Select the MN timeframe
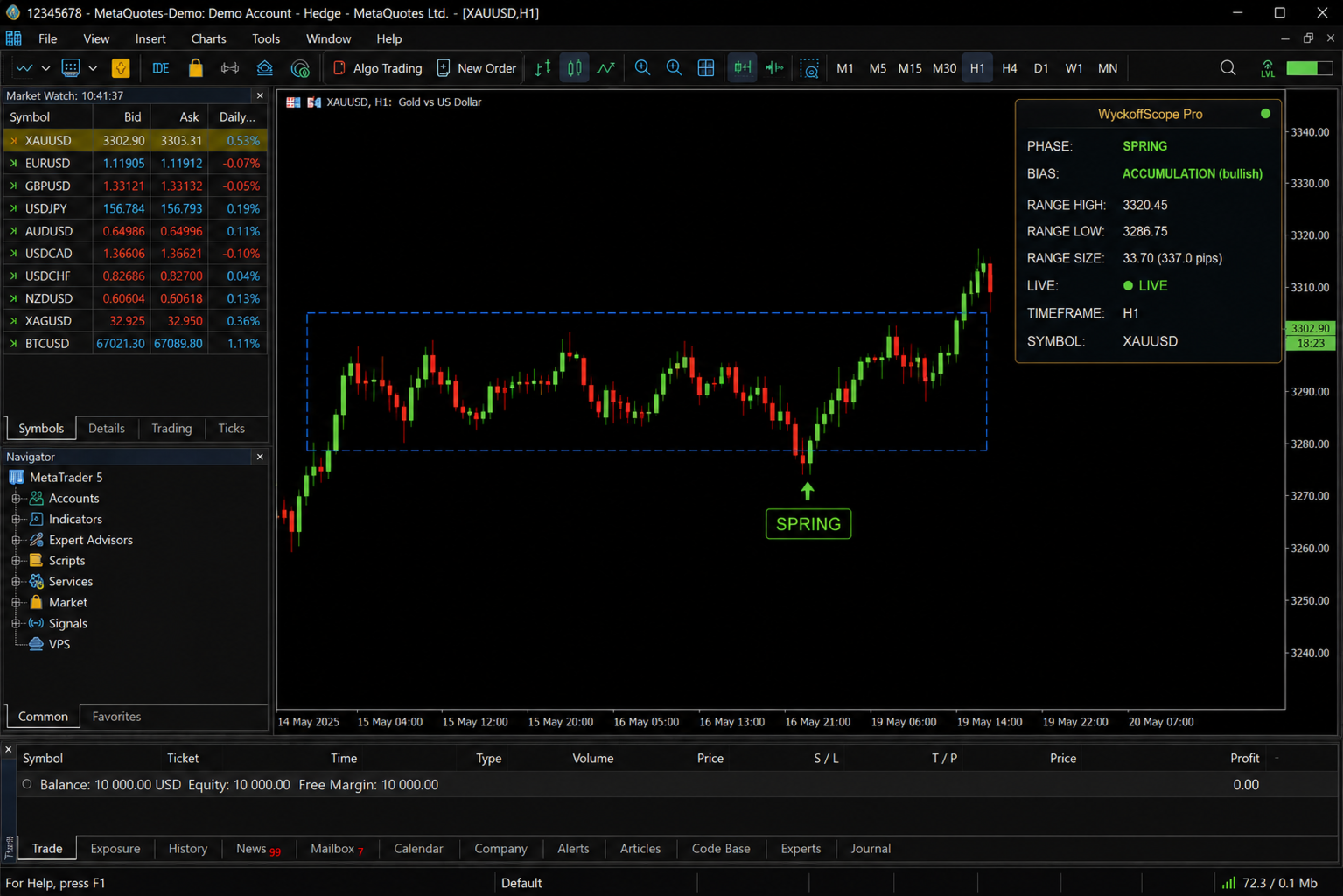The image size is (1343, 896). click(1108, 68)
